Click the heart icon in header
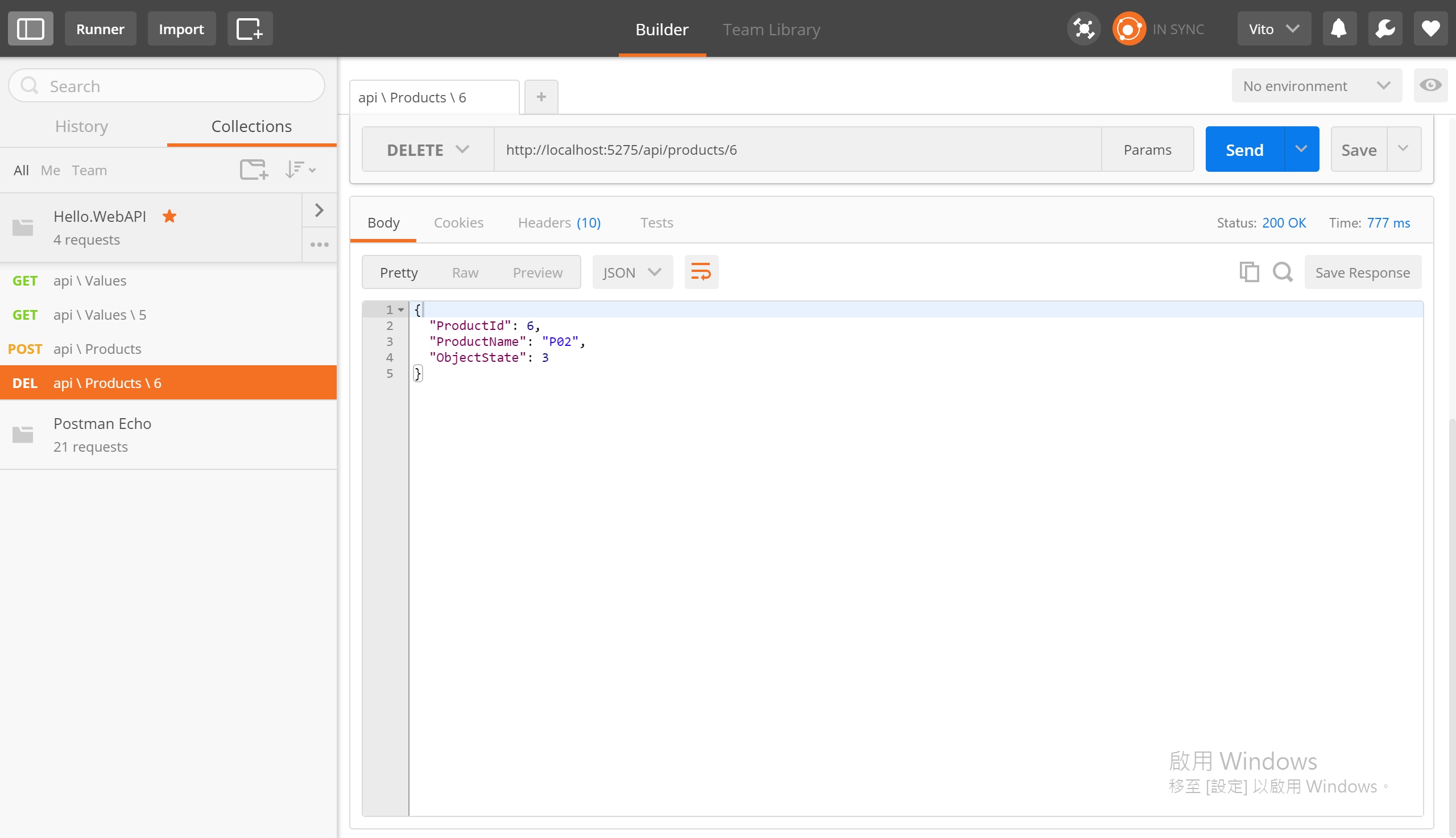 click(1430, 29)
